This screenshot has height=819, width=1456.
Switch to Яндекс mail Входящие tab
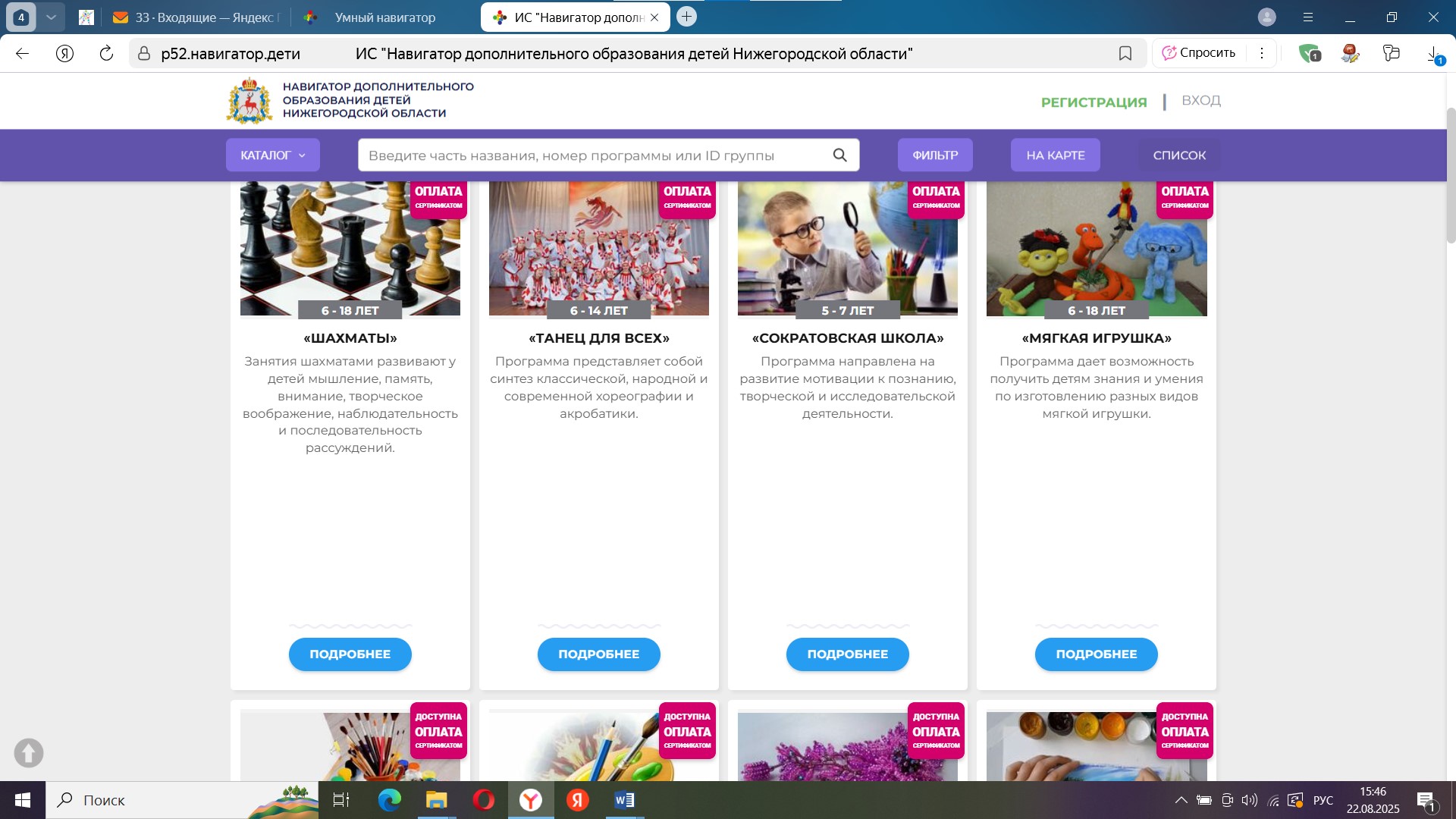point(197,17)
